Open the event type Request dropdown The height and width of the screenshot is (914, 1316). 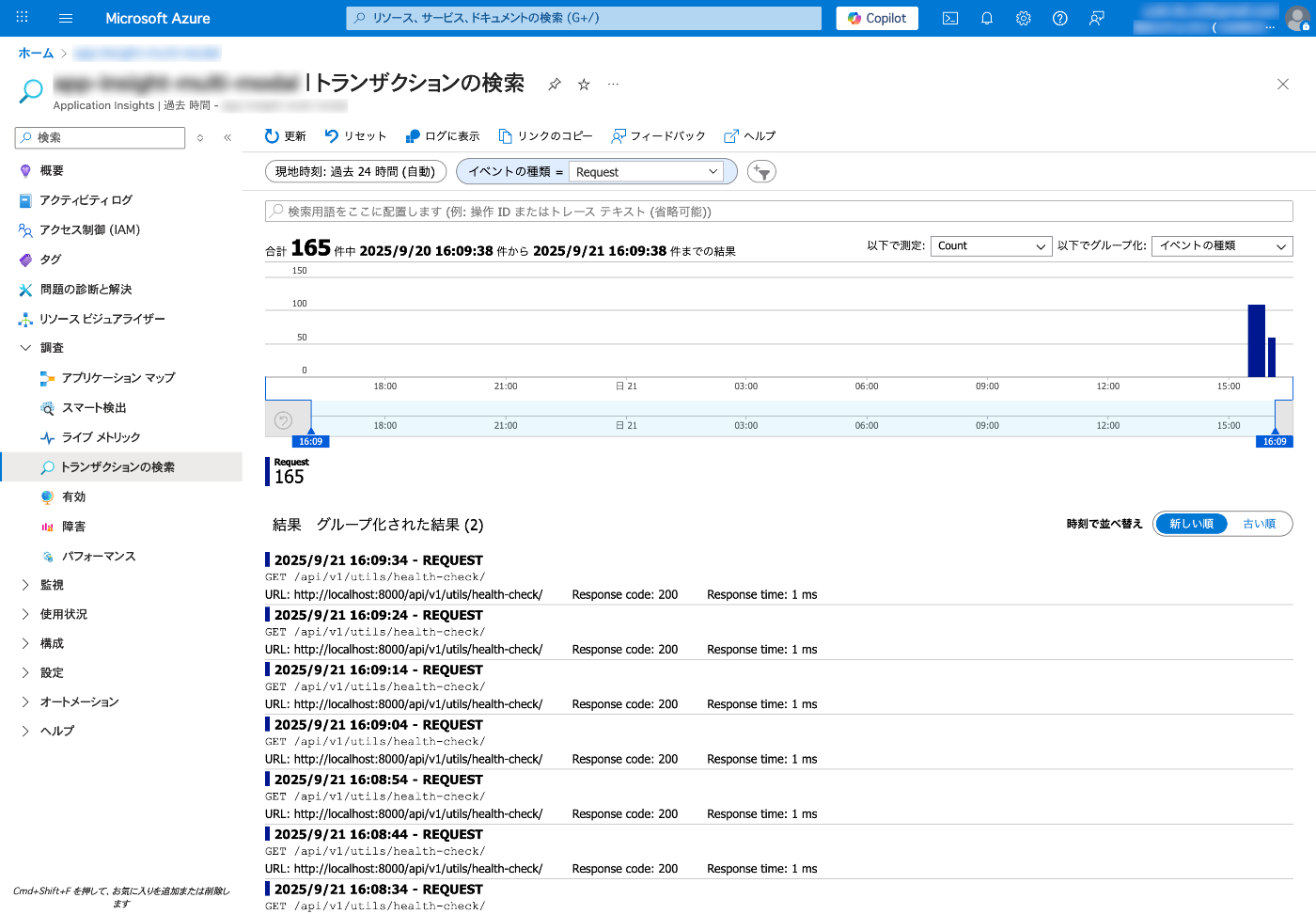[647, 172]
